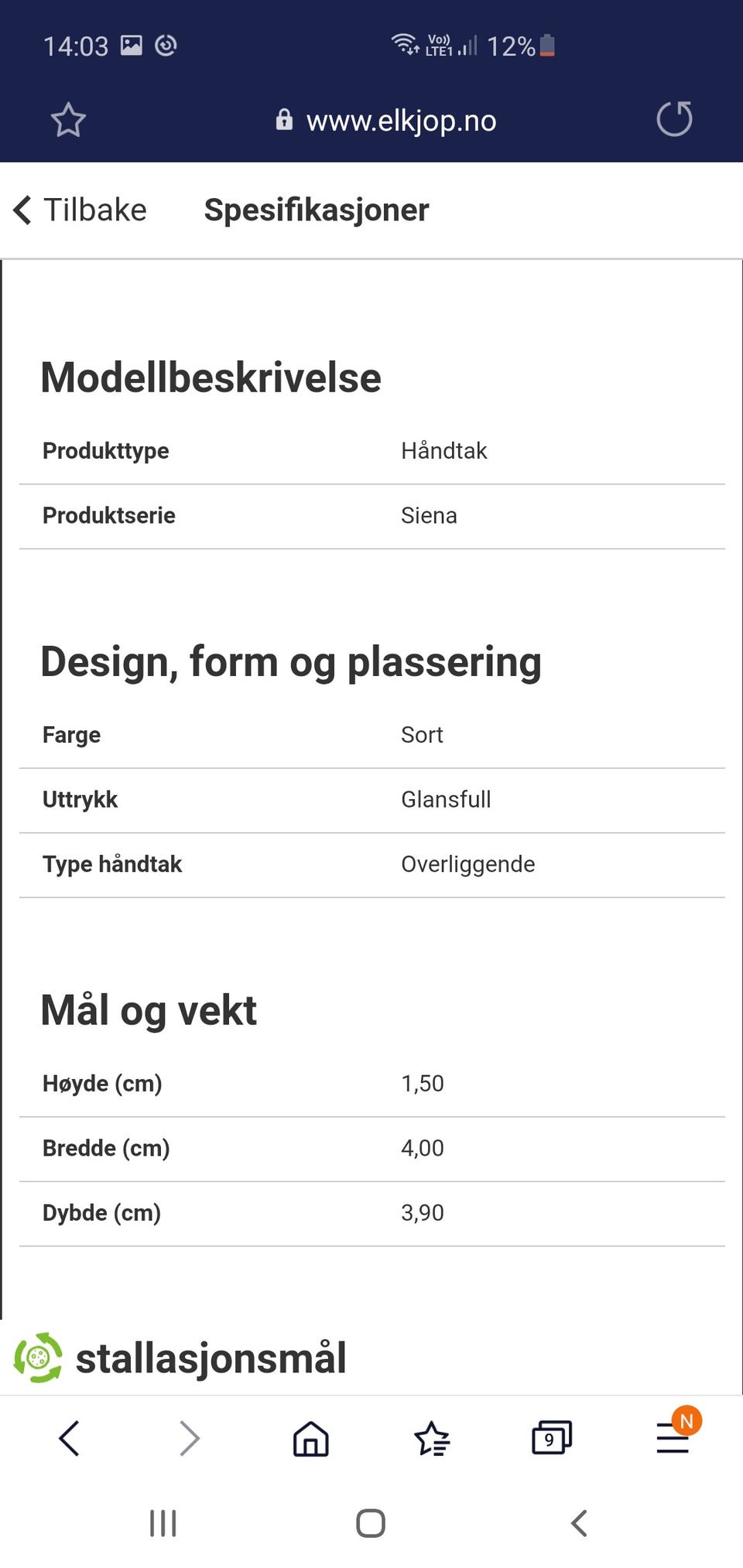
Task: Tap the Farge Sort specification row
Action: [x=372, y=735]
